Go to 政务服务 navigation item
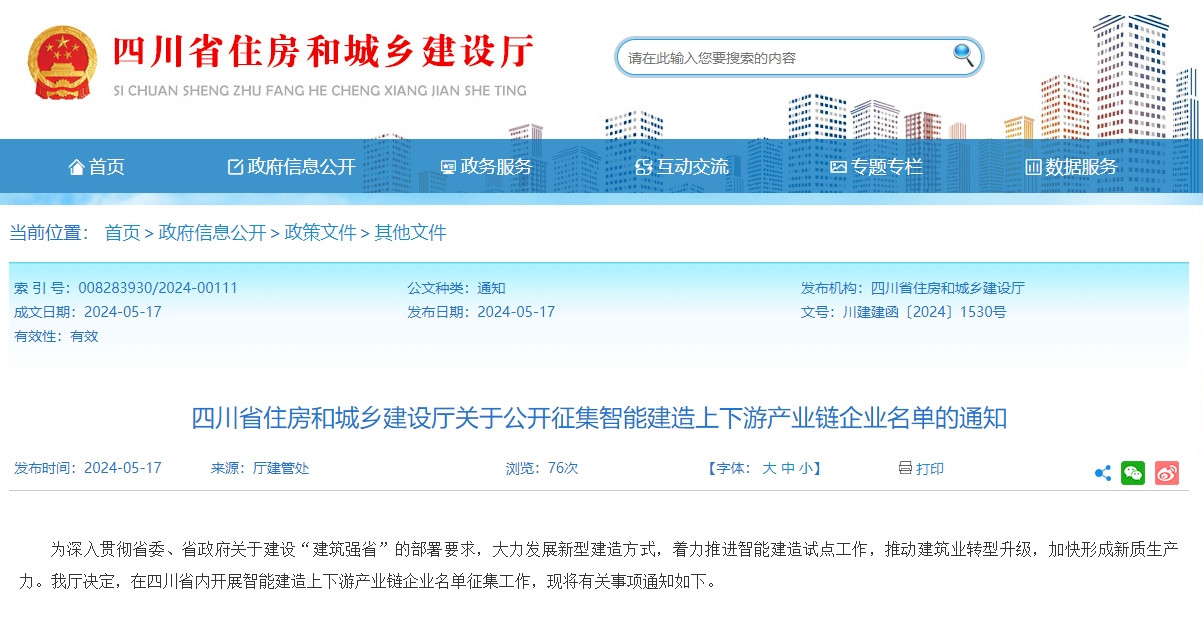 coord(486,167)
